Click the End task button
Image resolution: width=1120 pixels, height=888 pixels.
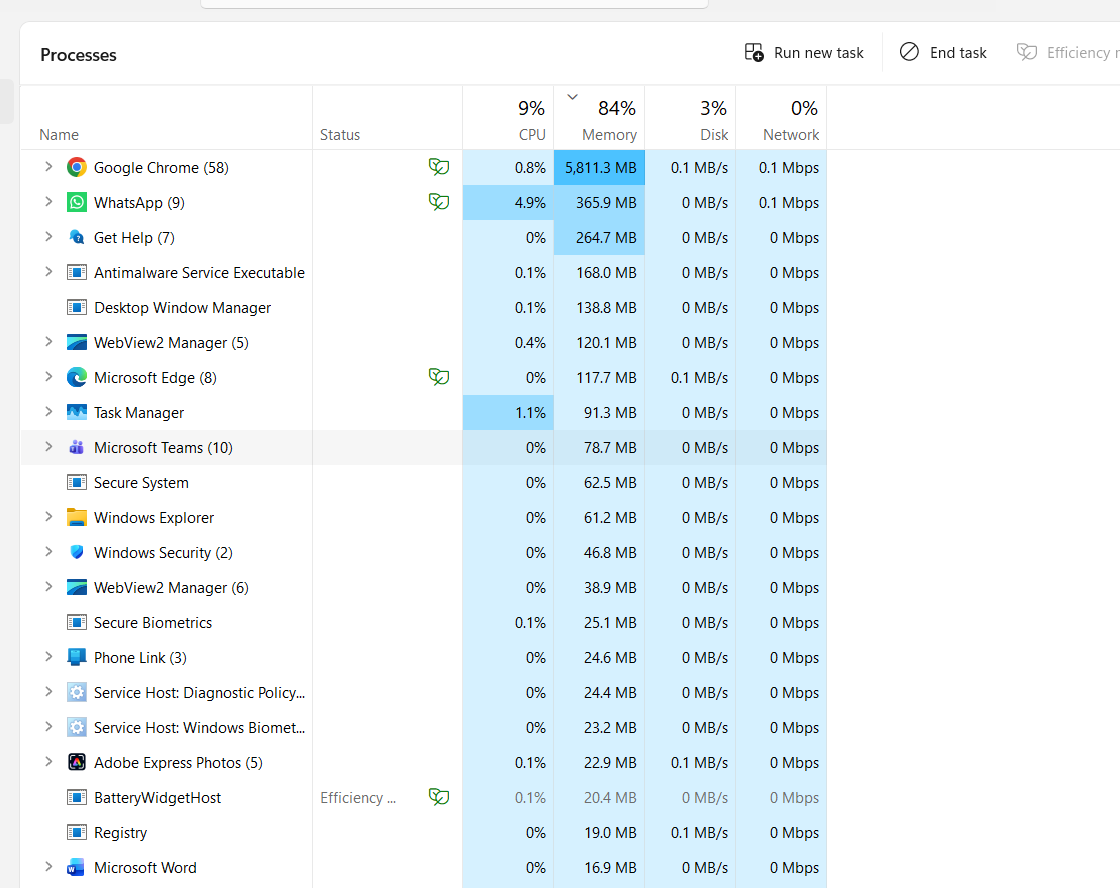point(943,53)
